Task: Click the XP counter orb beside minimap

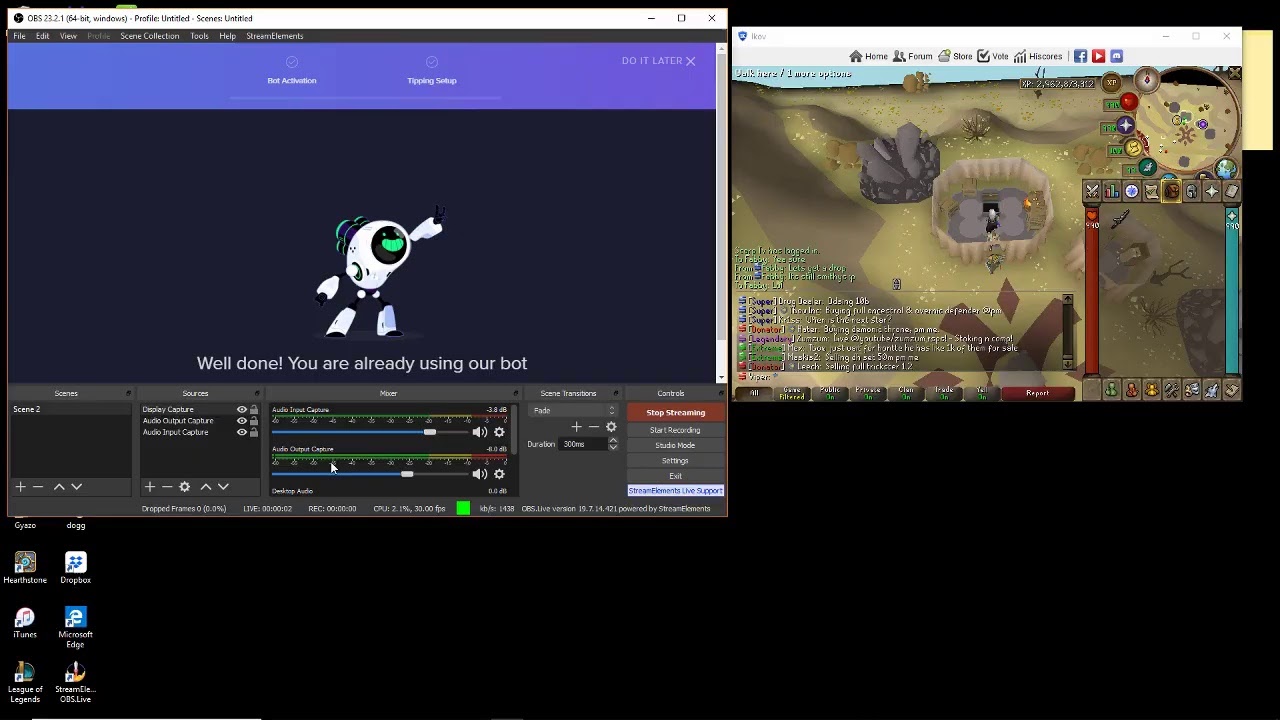Action: 1112,83
